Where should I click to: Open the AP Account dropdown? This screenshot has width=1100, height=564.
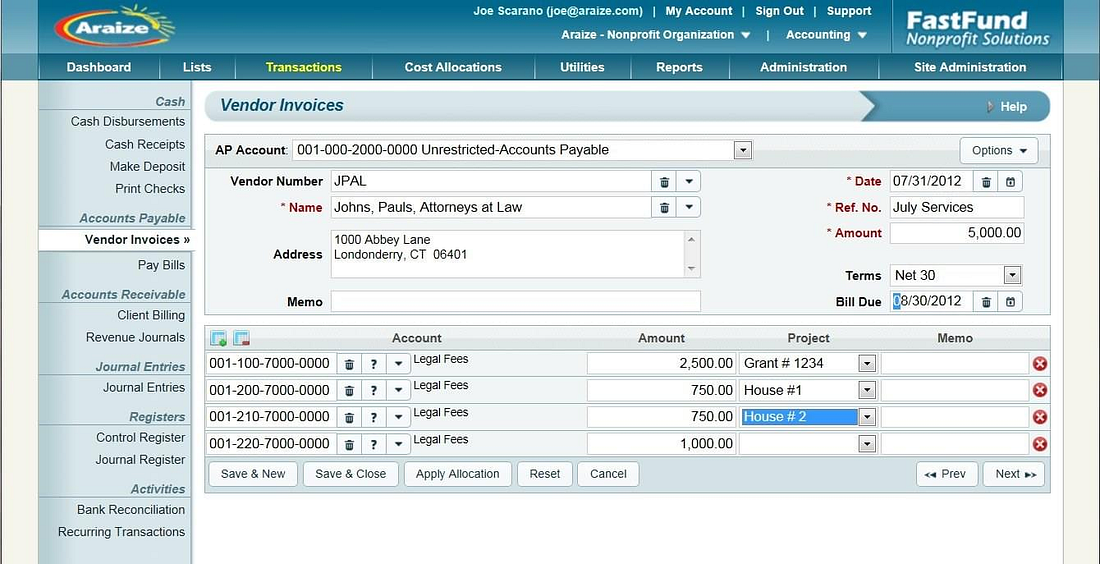pyautogui.click(x=742, y=150)
